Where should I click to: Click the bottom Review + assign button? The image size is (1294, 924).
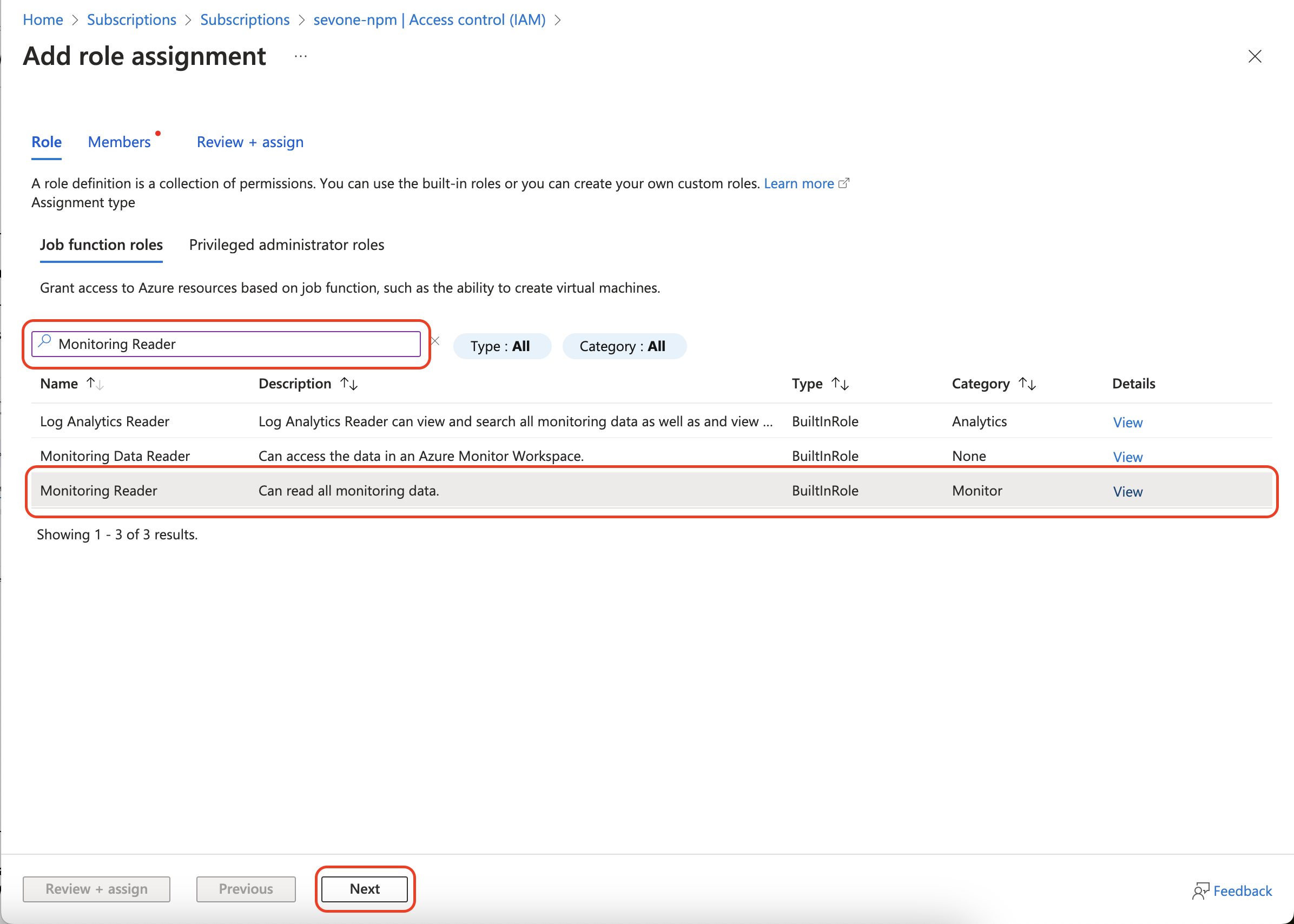click(96, 889)
